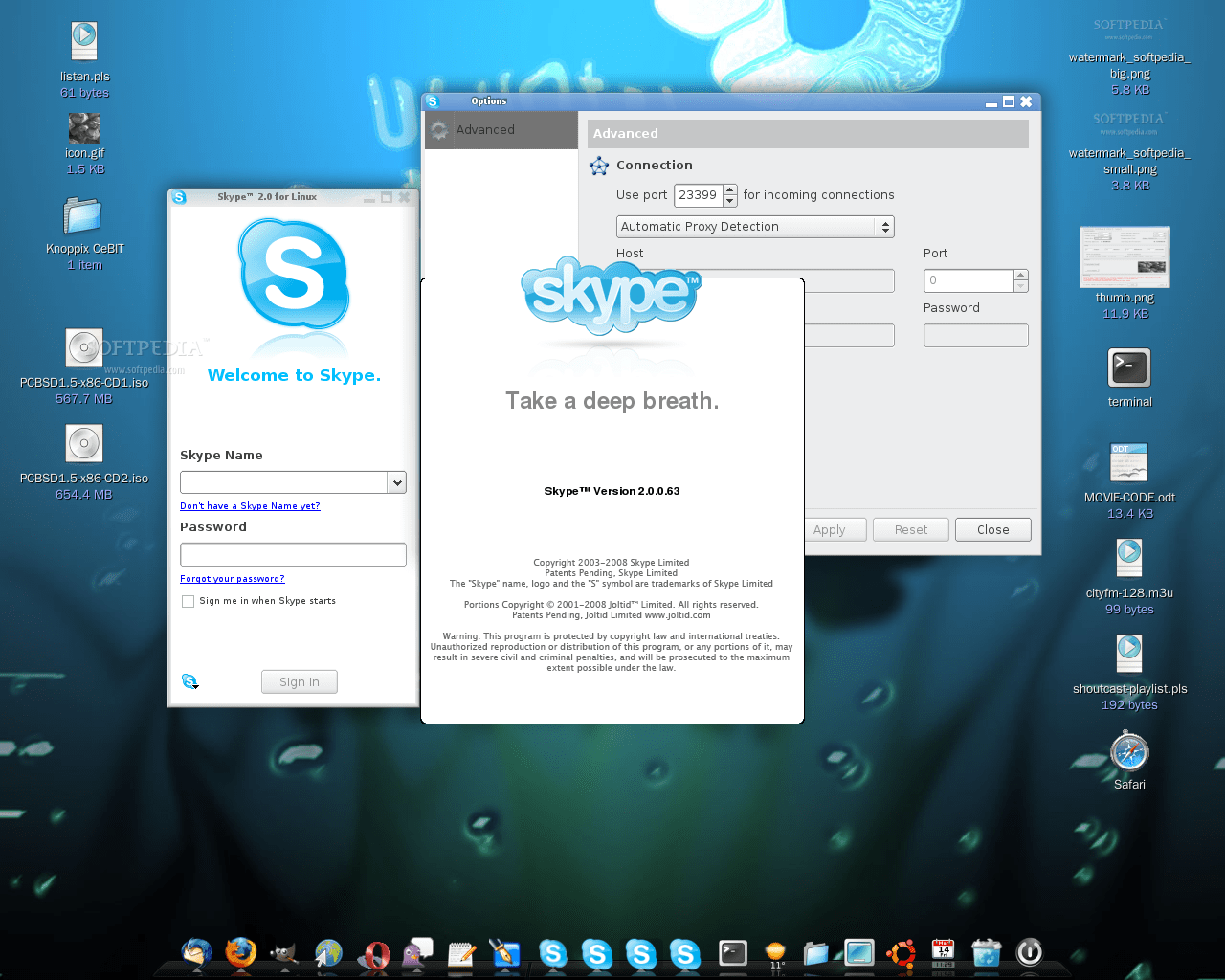Viewport: 1225px width, 980px height.
Task: Open the thumb.png desktop thumbnail
Action: pyautogui.click(x=1125, y=257)
